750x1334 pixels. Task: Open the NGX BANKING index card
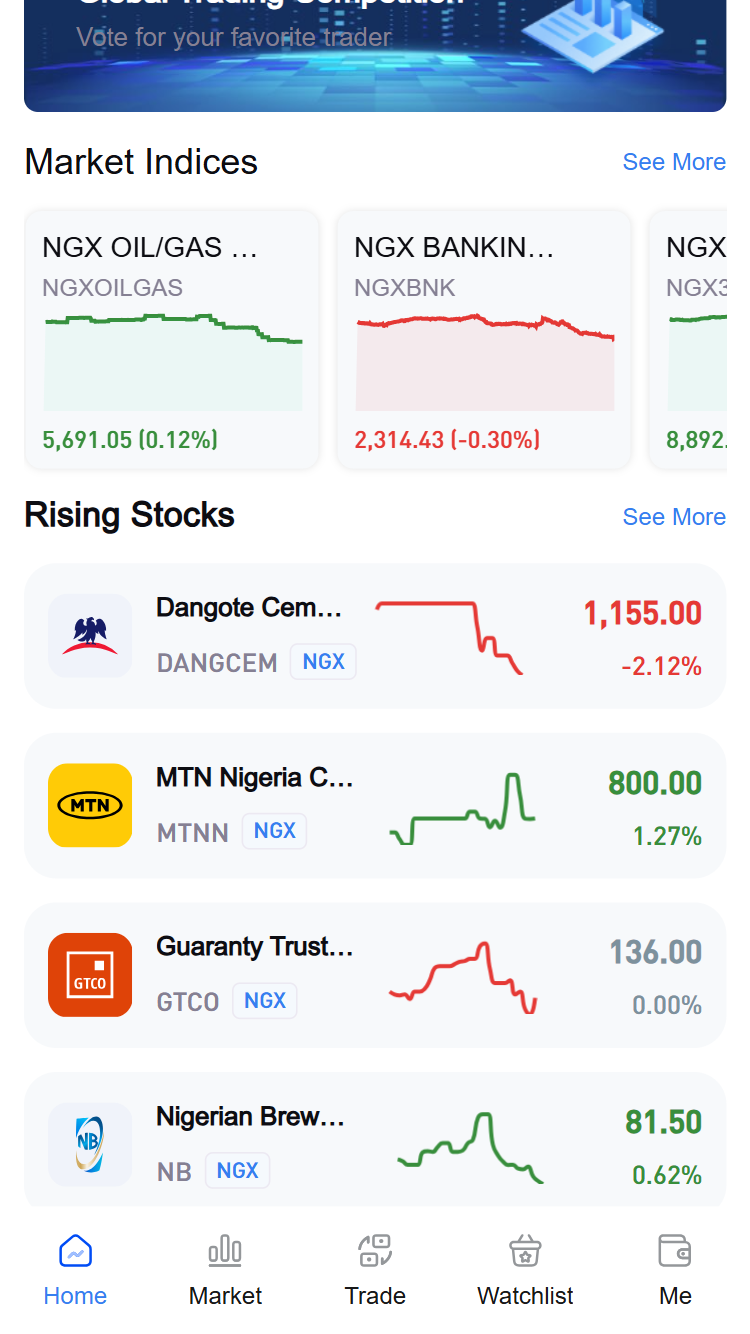click(484, 339)
